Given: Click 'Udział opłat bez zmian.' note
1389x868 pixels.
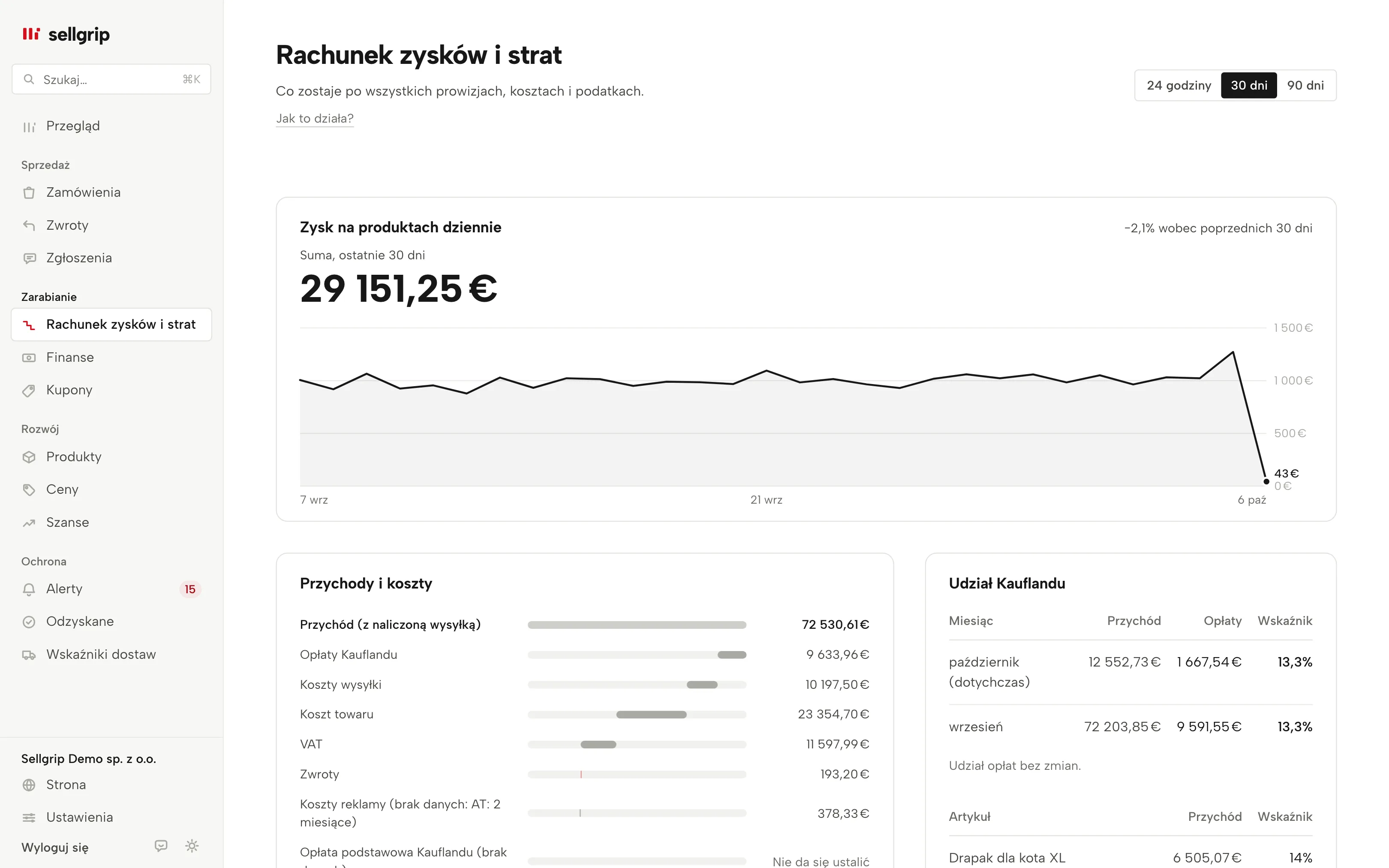Looking at the screenshot, I should 1015,766.
